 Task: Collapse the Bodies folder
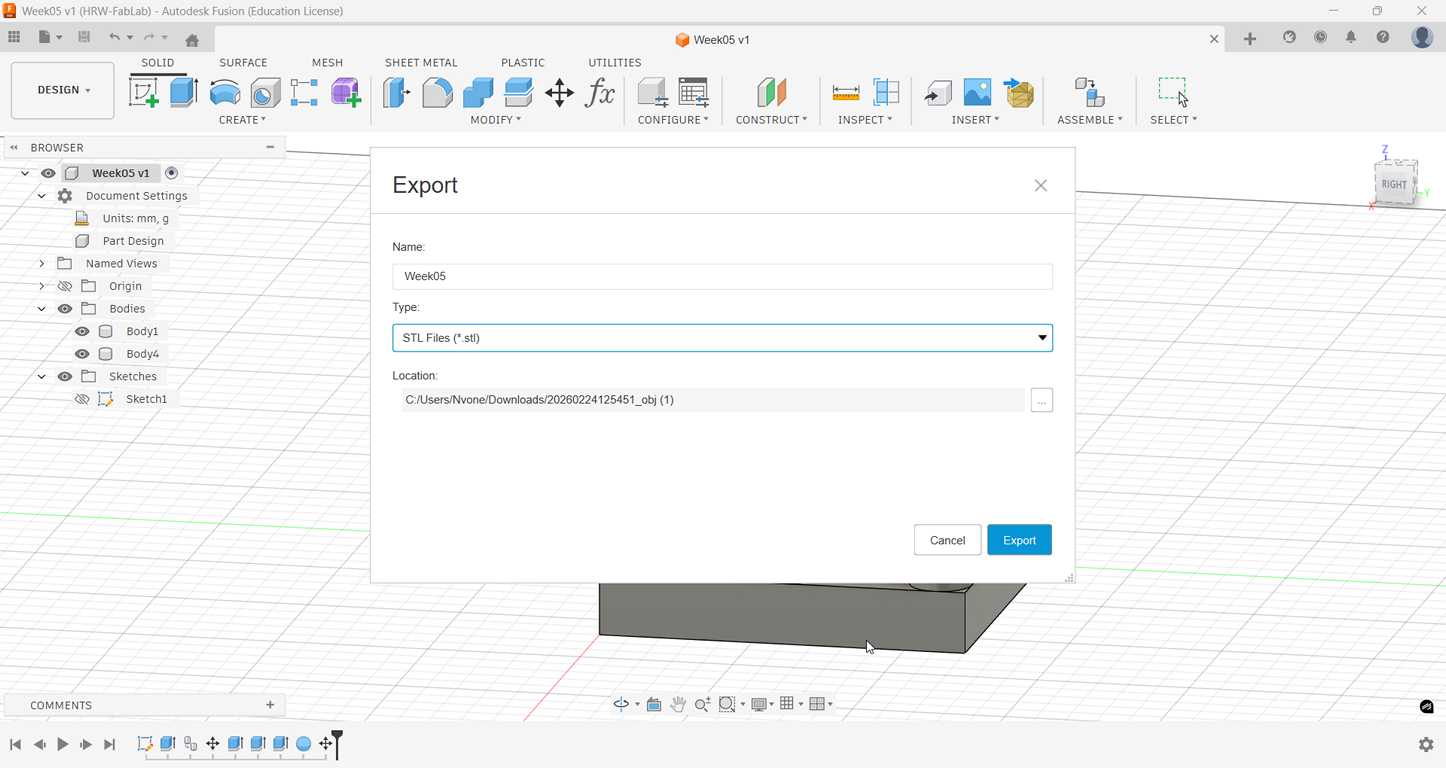click(41, 309)
